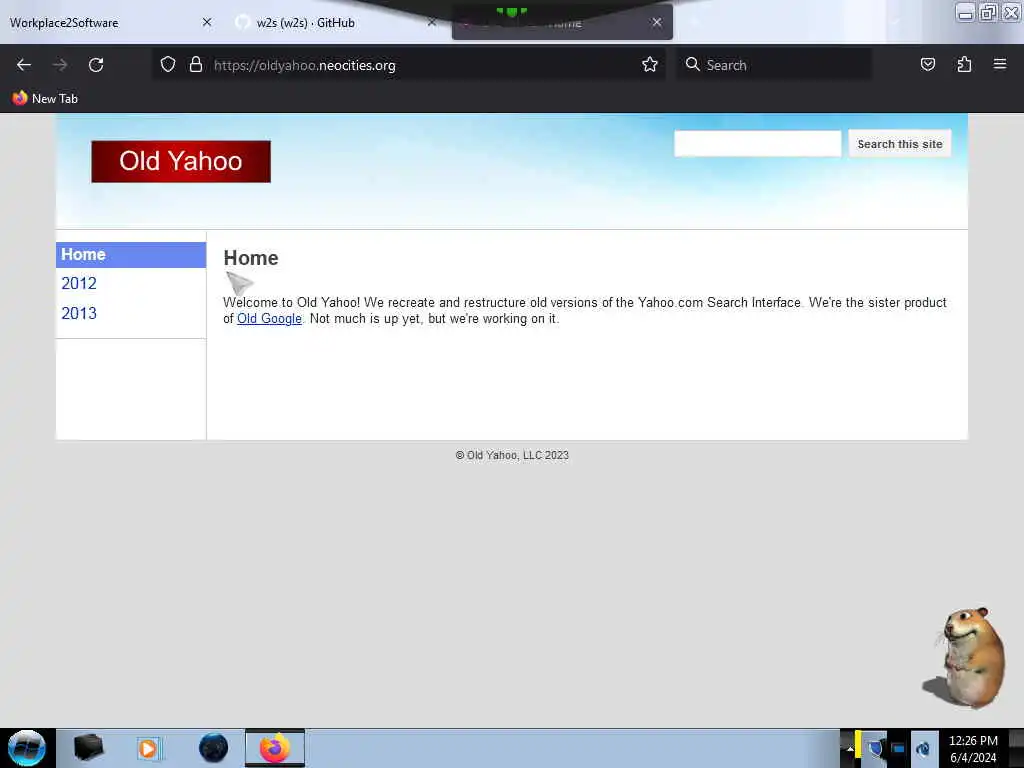Open the Save to Pocket button
1024x768 pixels.
pyautogui.click(x=927, y=65)
